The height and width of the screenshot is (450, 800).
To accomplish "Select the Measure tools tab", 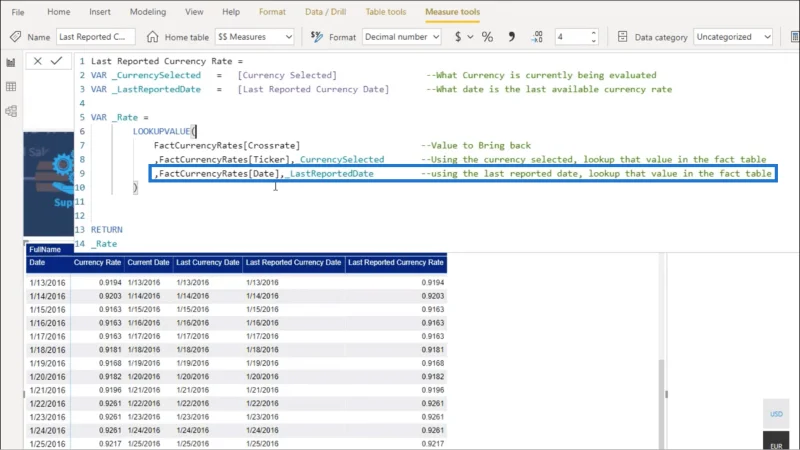I will coord(453,12).
